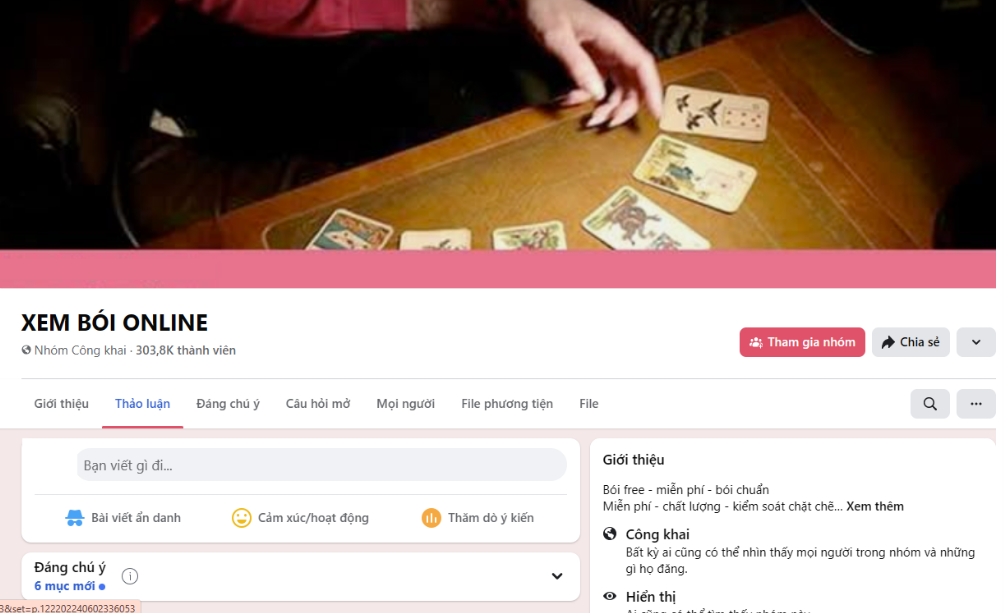The image size is (1004, 613).
Task: Click Xem thêm to expand description
Action: 875,507
